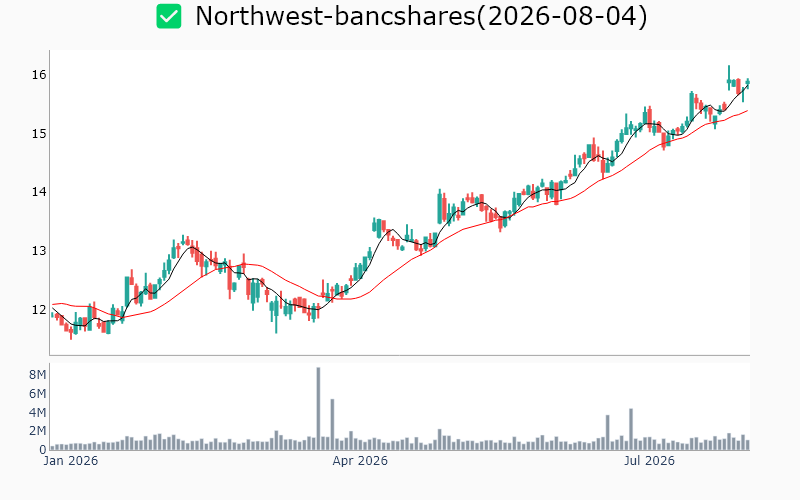The height and width of the screenshot is (500, 800).
Task: Click the Apr 2026 x-axis label
Action: (360, 461)
